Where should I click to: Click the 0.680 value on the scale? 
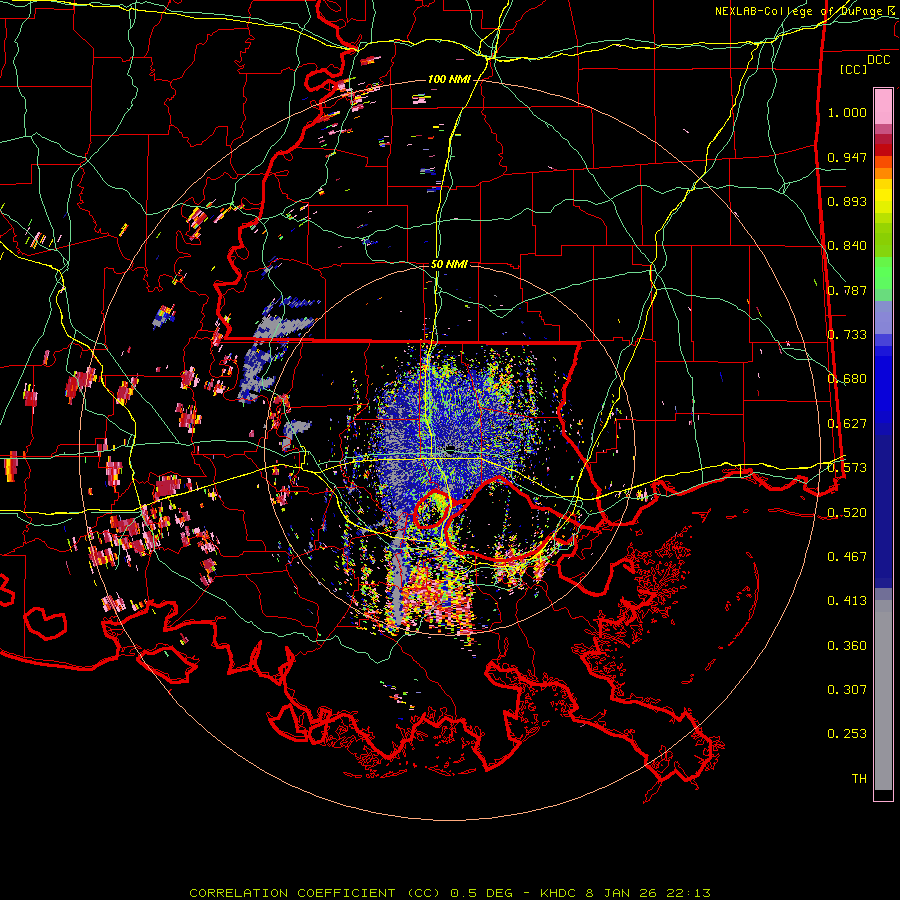[x=847, y=379]
